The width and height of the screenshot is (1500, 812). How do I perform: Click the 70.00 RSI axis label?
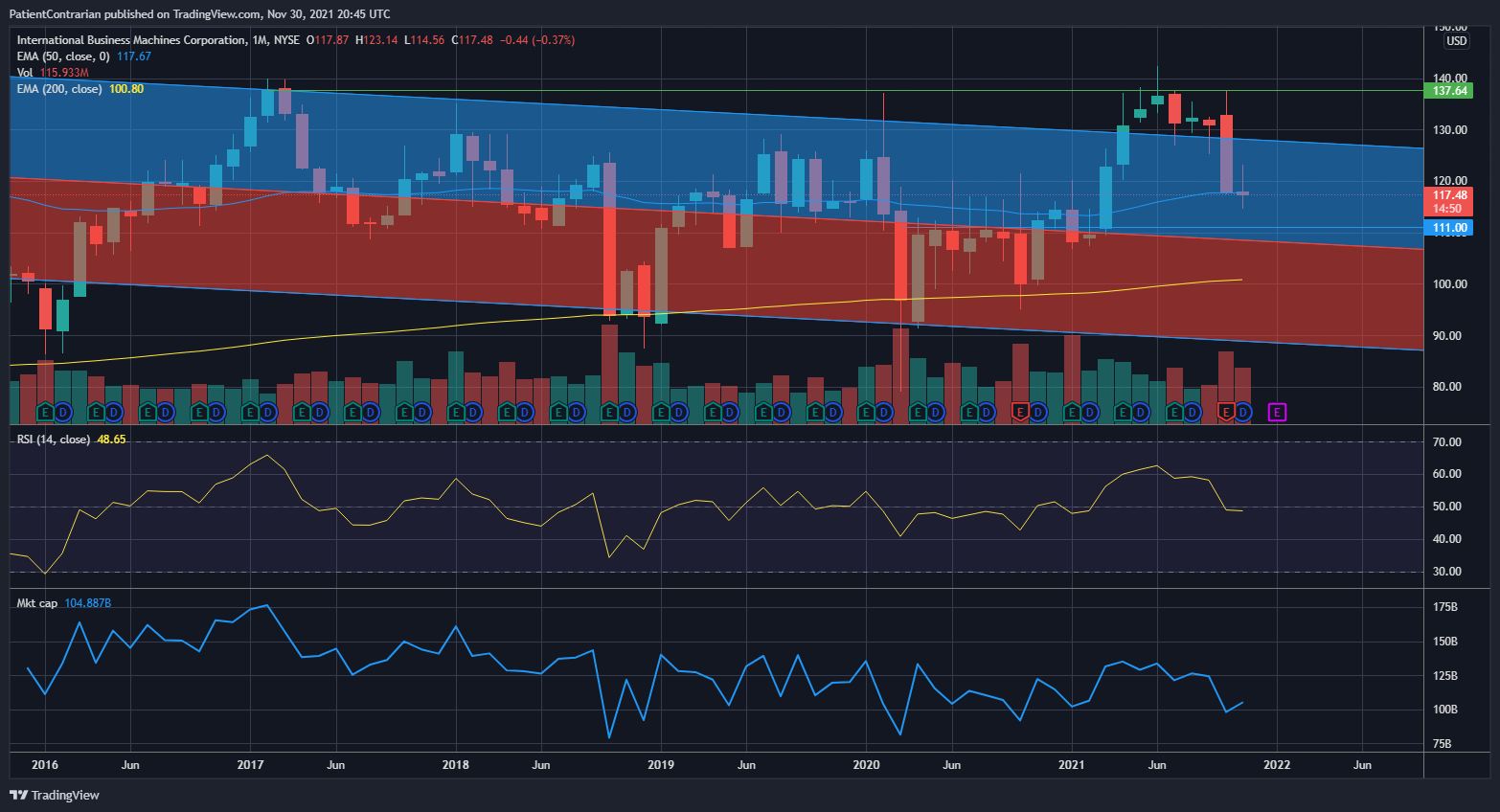click(x=1447, y=442)
